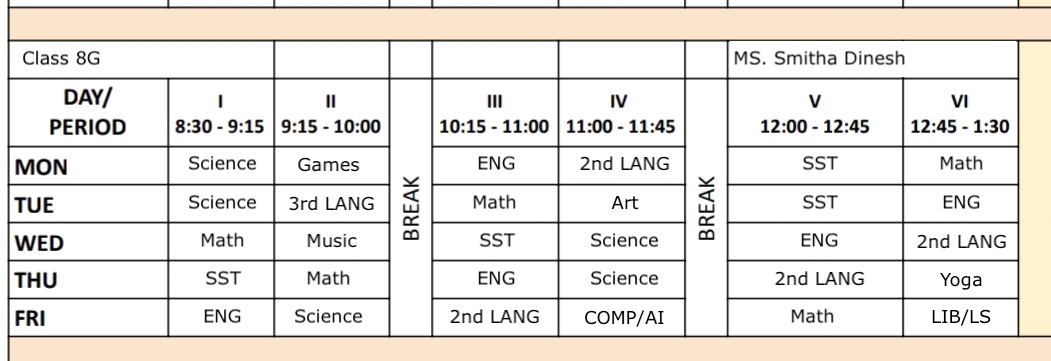Click the COMP/AI cell on Friday

pos(622,317)
